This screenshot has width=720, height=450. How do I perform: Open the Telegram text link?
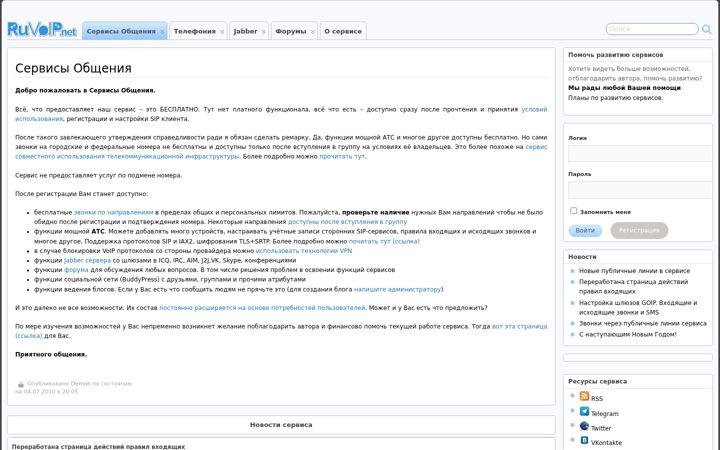coord(604,413)
